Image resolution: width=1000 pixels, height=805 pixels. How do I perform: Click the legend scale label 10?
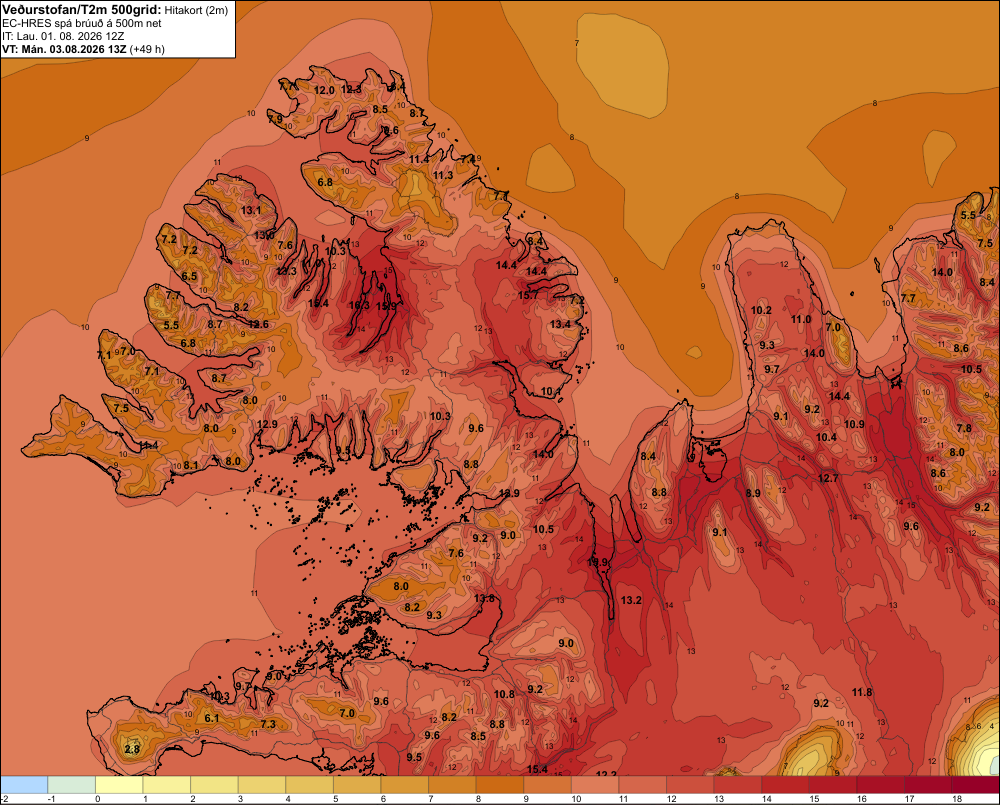point(576,799)
